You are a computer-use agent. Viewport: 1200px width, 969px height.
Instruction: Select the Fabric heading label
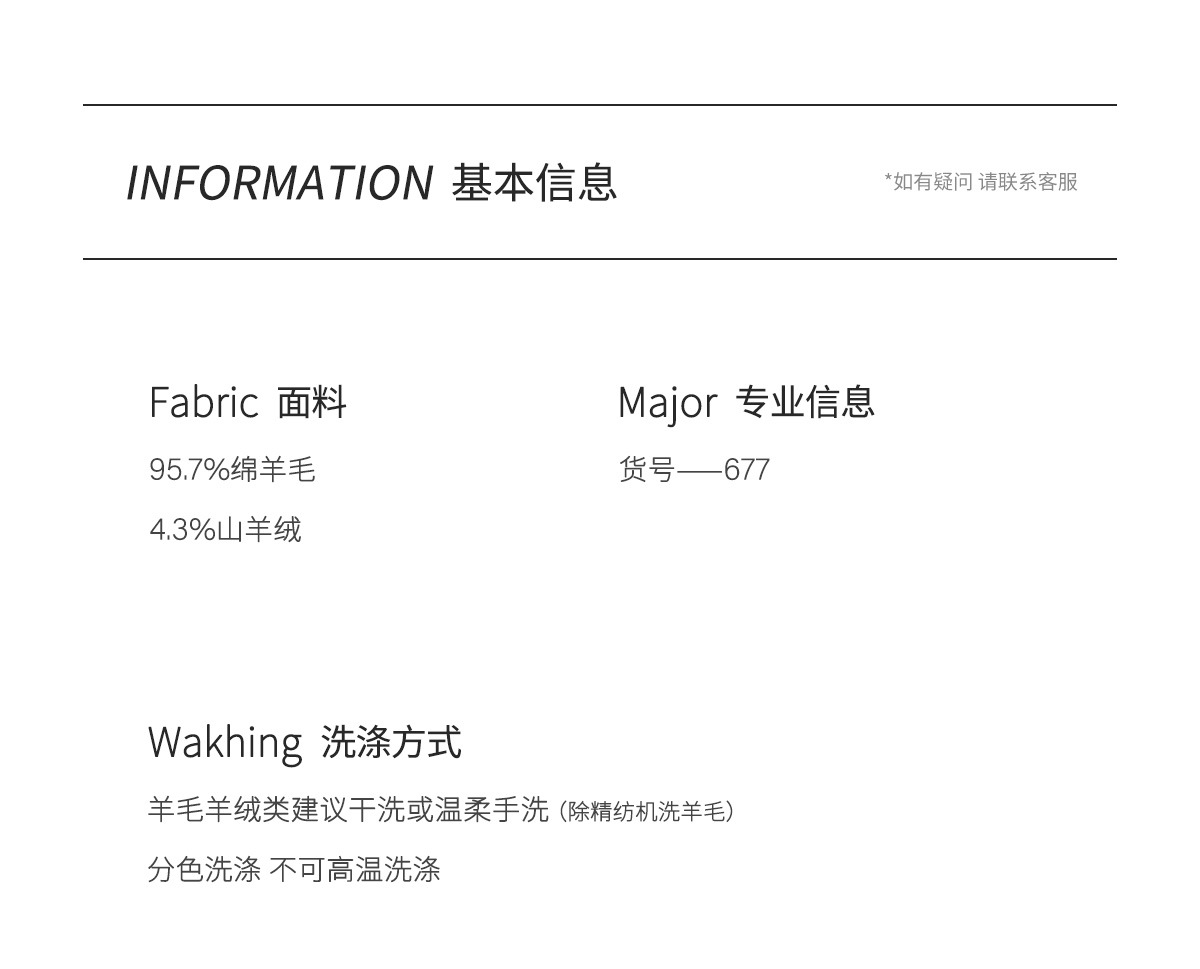click(204, 402)
